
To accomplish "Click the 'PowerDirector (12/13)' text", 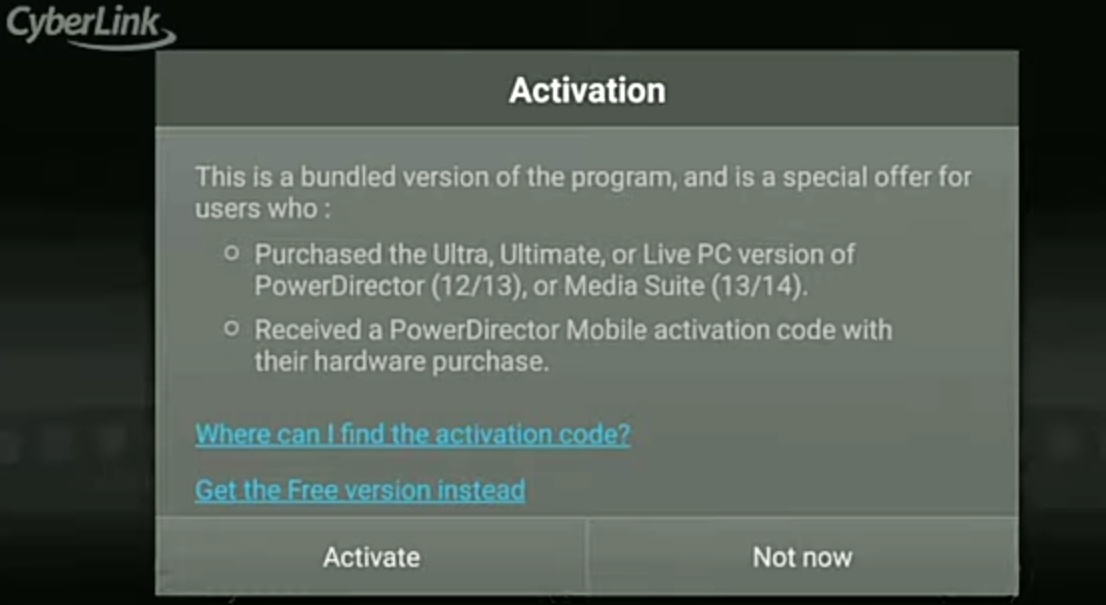I will coord(387,286).
